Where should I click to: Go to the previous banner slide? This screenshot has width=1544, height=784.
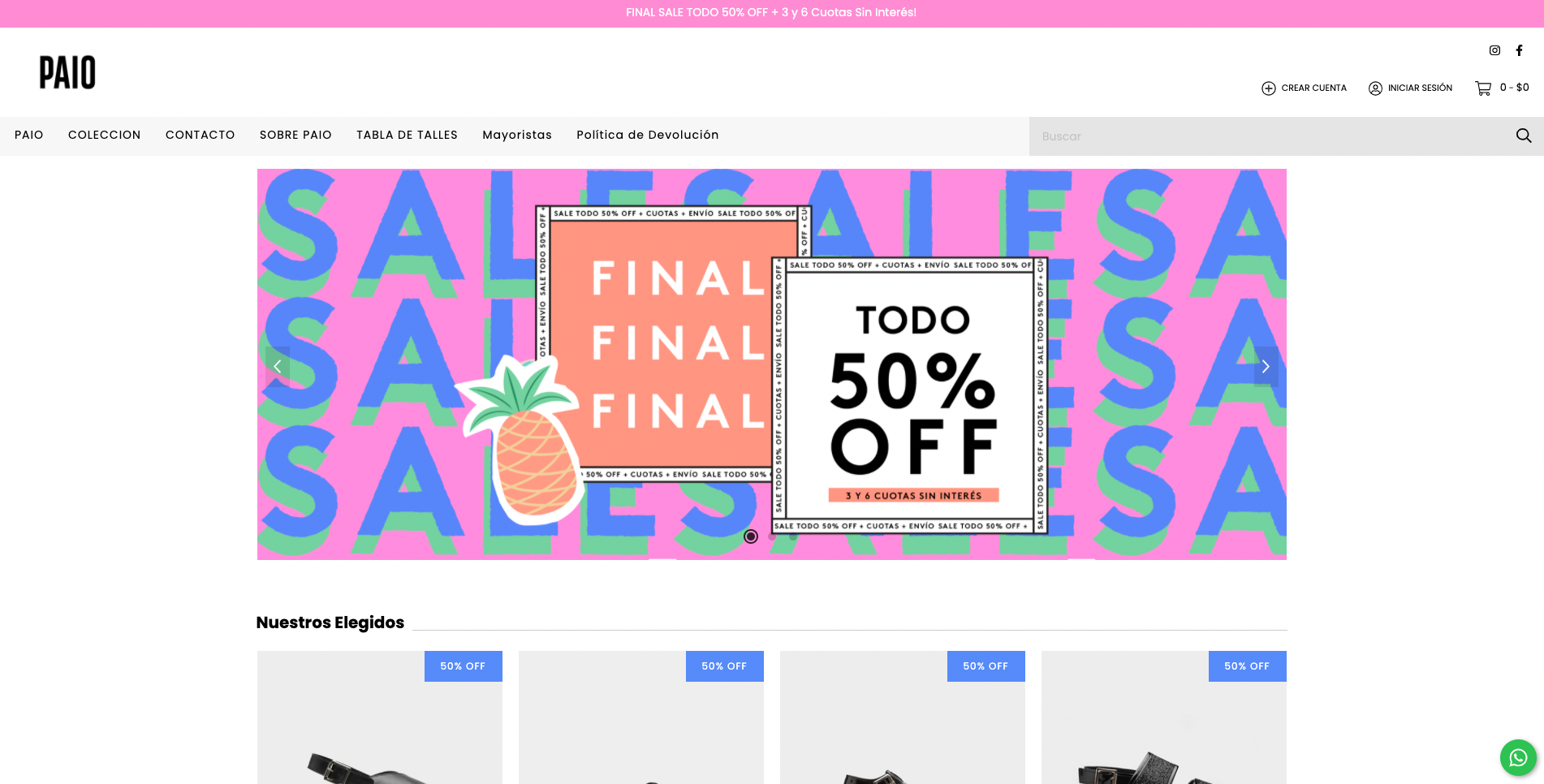(278, 367)
